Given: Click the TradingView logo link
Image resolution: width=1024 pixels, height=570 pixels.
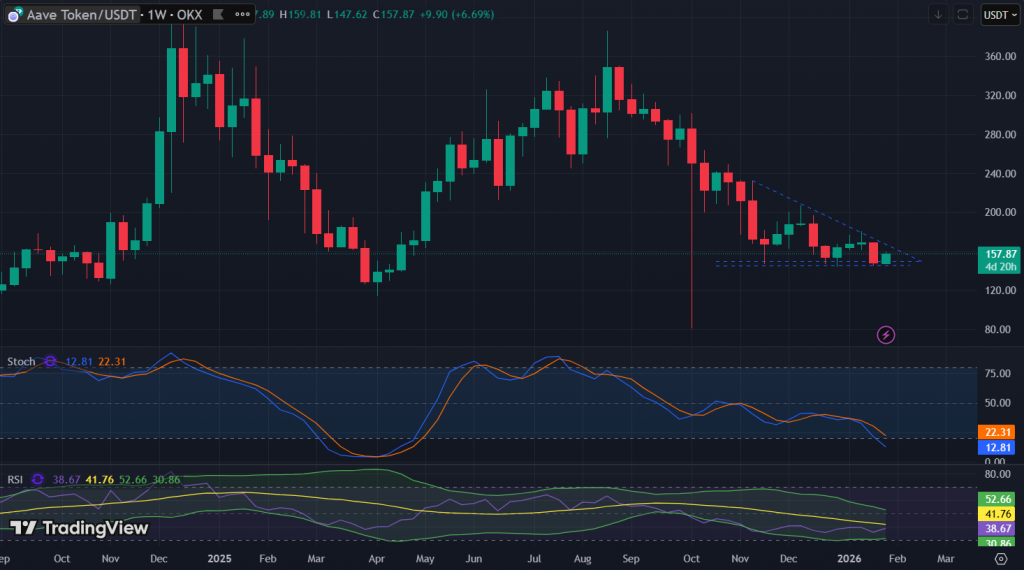Looking at the screenshot, I should [x=79, y=528].
